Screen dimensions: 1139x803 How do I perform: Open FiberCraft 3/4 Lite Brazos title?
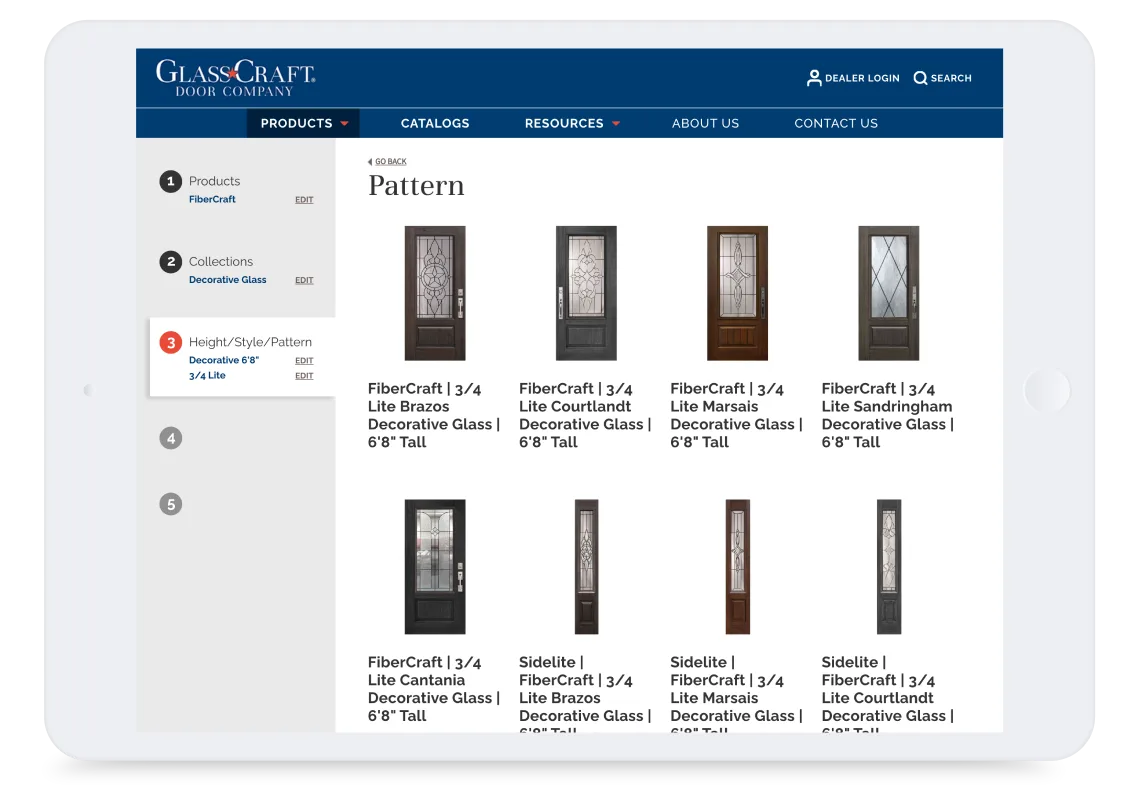(434, 416)
